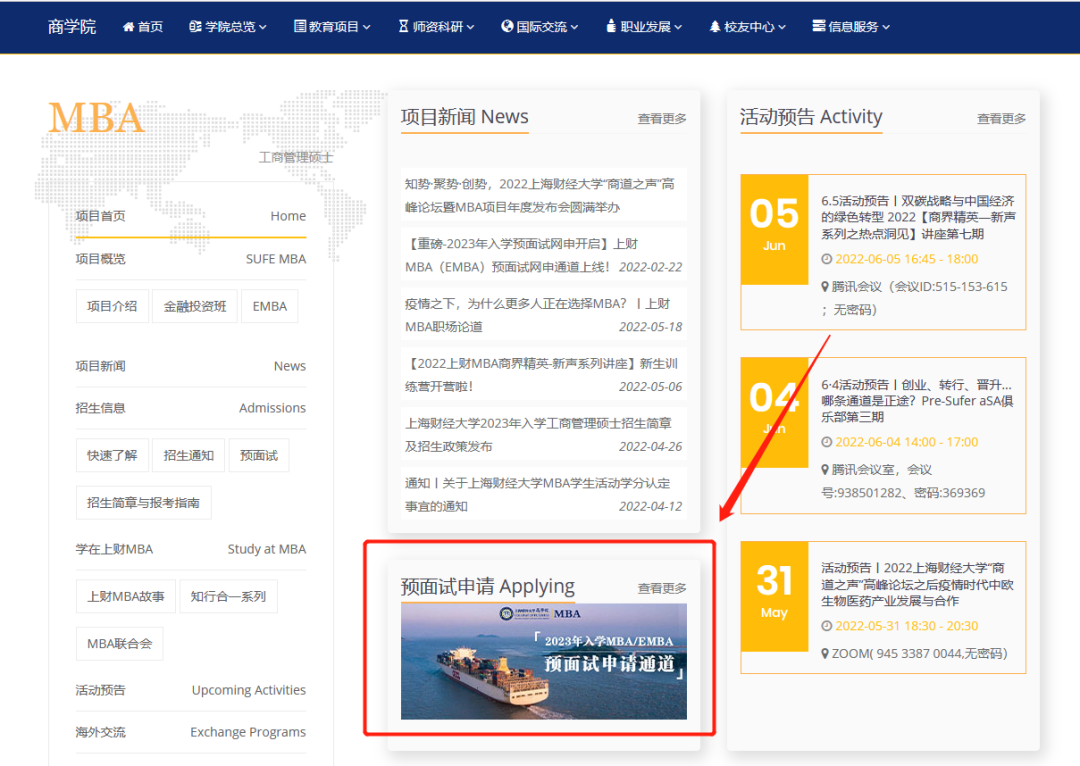The image size is (1080, 766).
Task: Click the 预面试申请通道 ship banner image
Action: pos(543,661)
